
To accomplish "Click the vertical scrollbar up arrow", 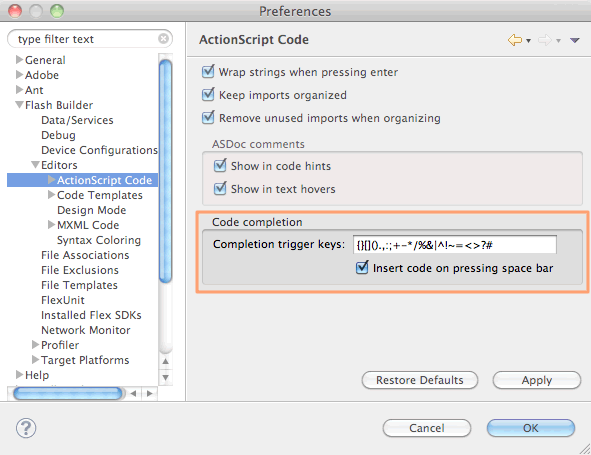I will click(x=165, y=361).
